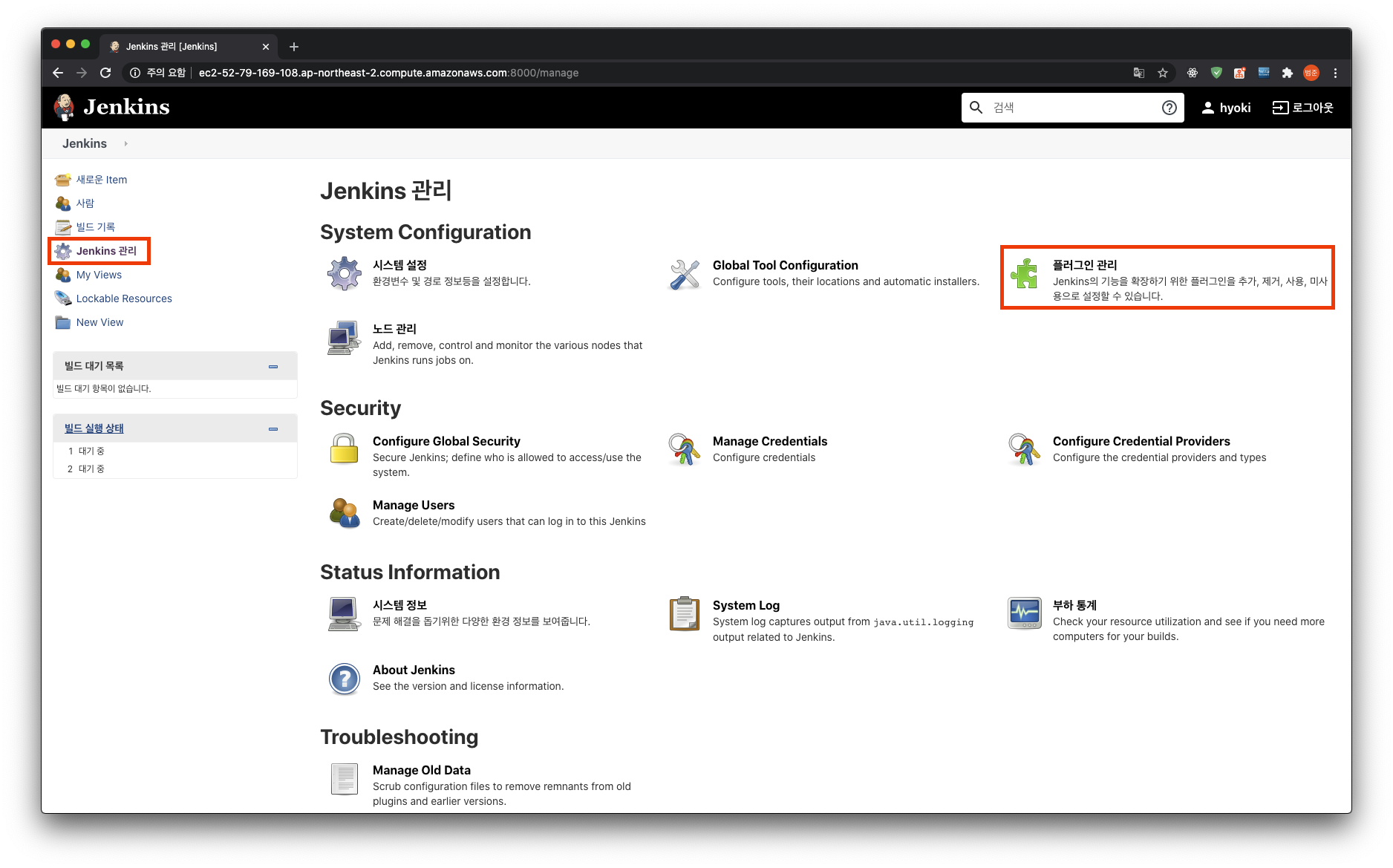Open a new browser tab
1393x868 pixels.
pyautogui.click(x=294, y=47)
